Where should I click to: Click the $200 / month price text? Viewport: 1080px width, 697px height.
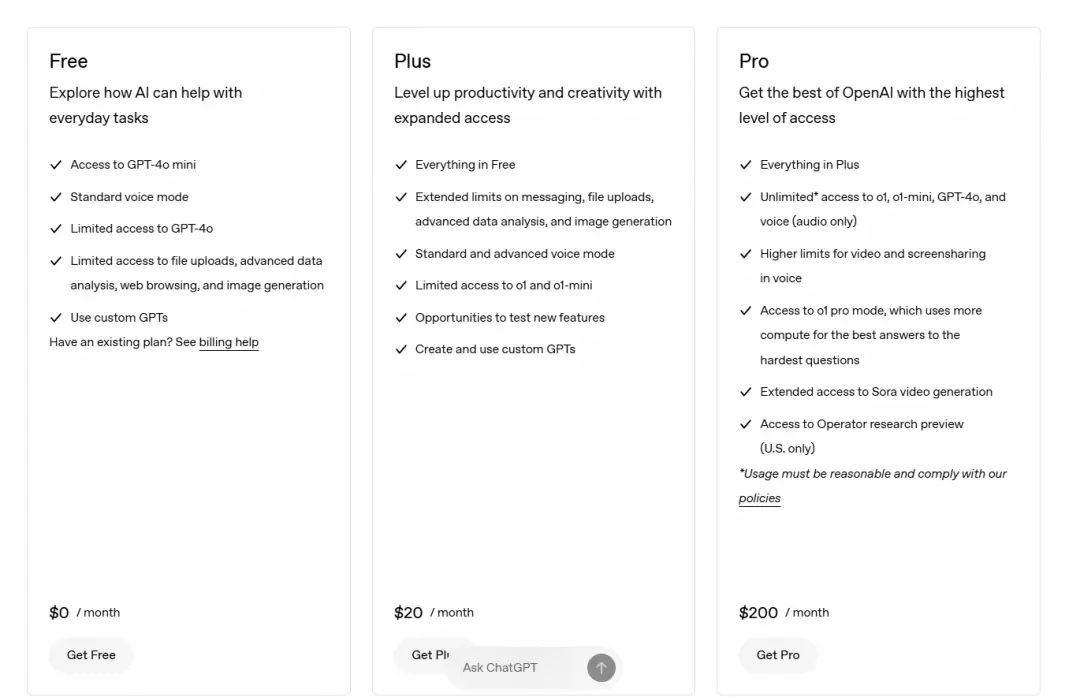coord(784,613)
